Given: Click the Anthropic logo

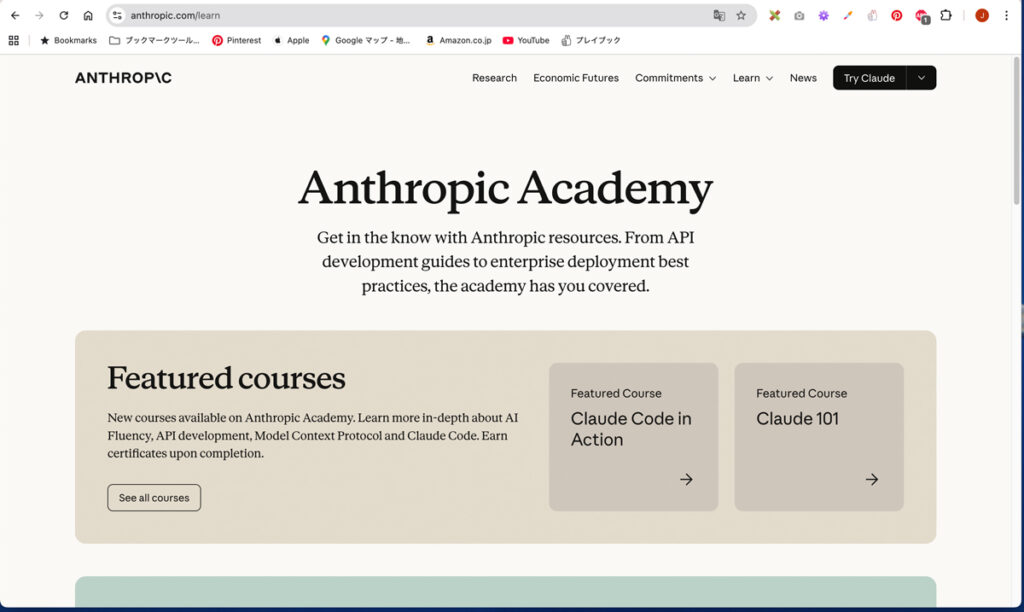Looking at the screenshot, I should (x=123, y=78).
